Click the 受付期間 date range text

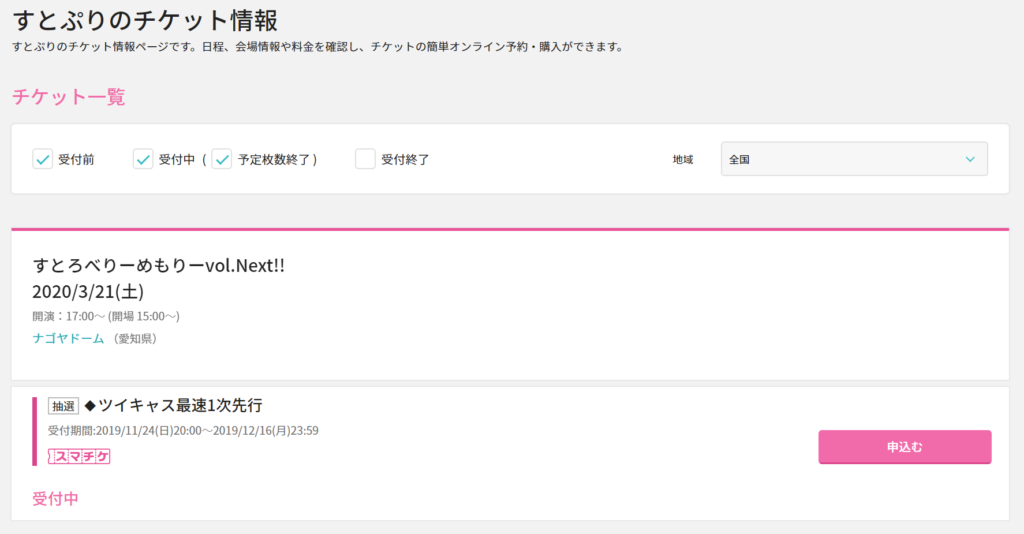[x=183, y=431]
